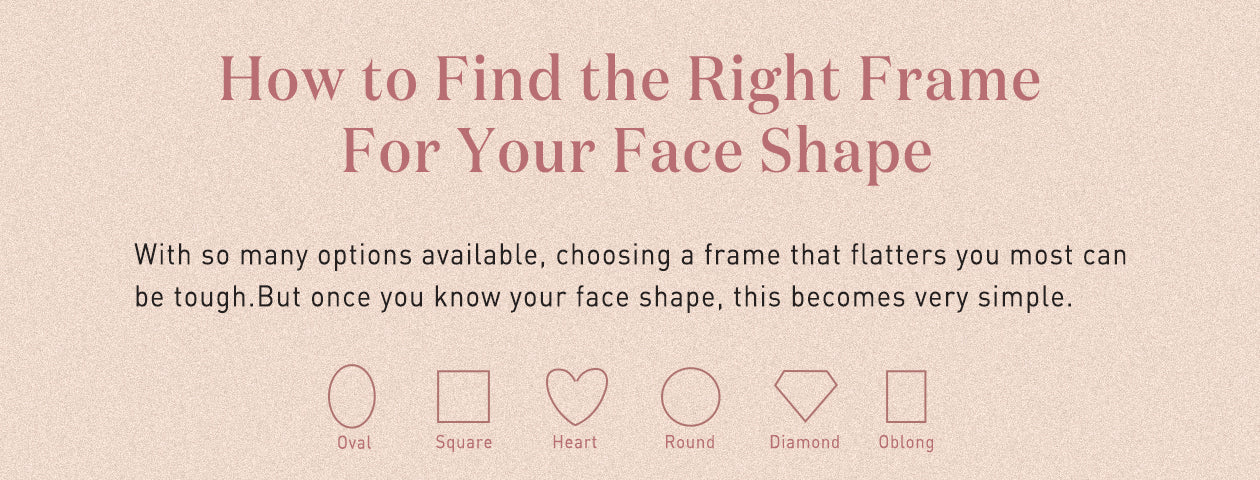Pick the Heart face shape icon

(577, 396)
